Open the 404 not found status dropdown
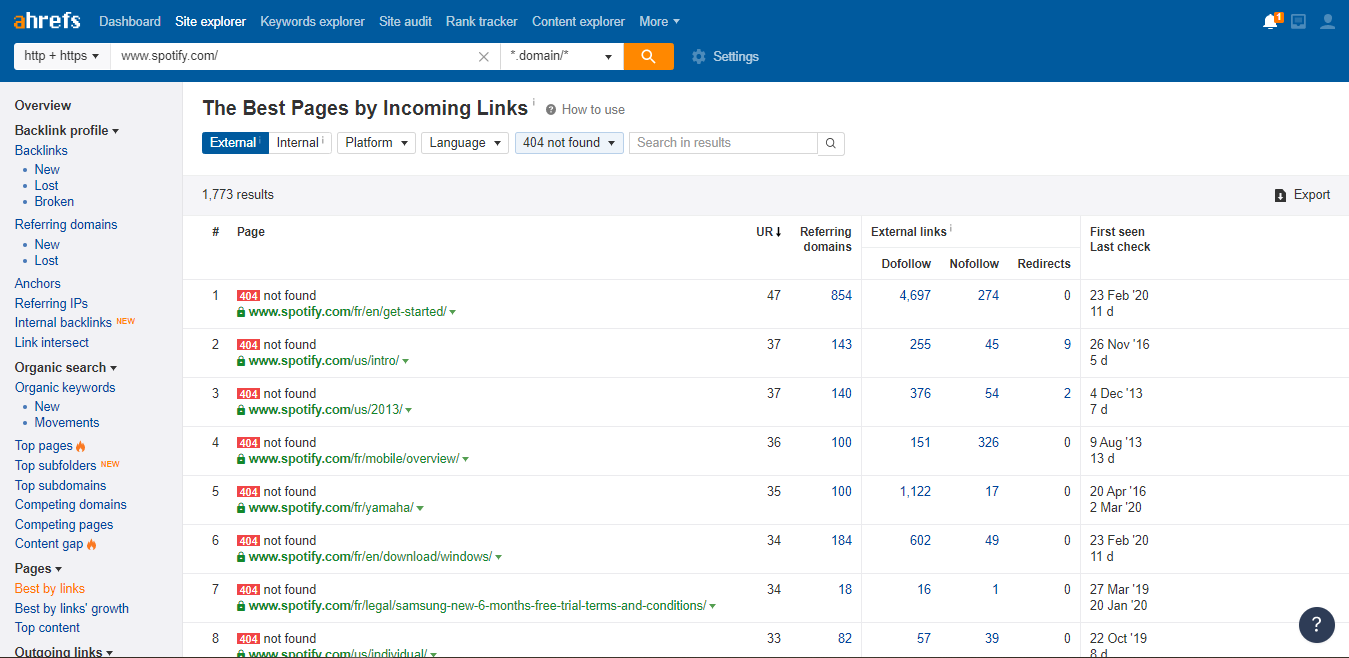The image size is (1349, 658). [568, 143]
